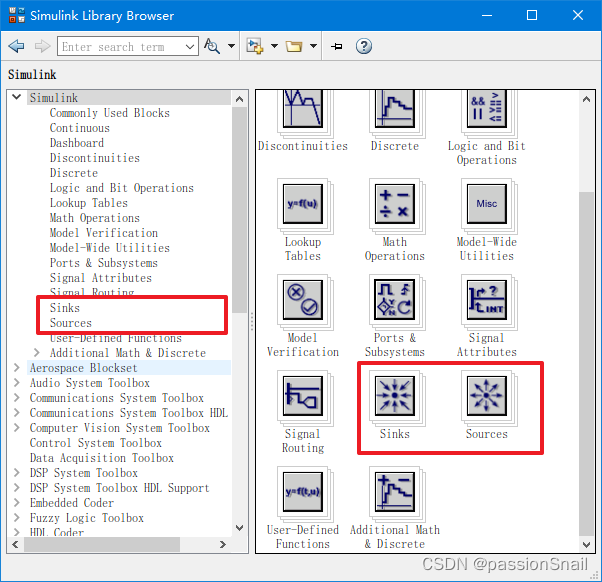Select Ports & Subsystems in the tree

(104, 263)
